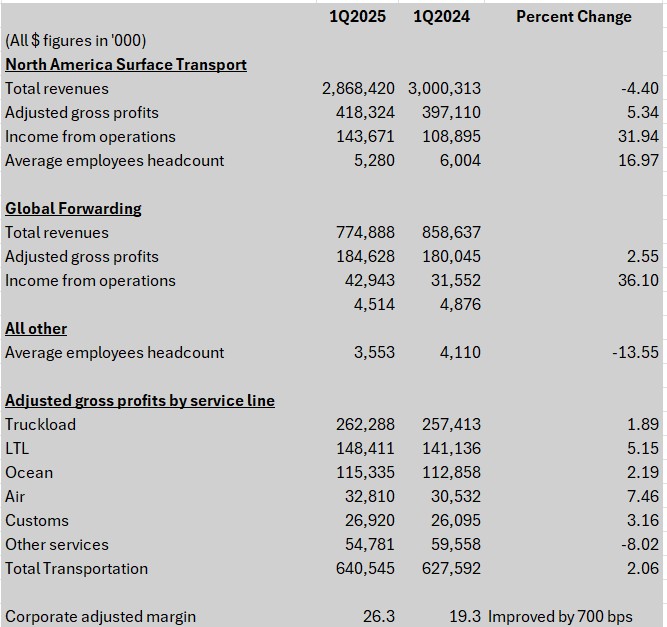Viewport: 667px width, 627px height.
Task: Select the -4.40 percent change cell
Action: pyautogui.click(x=640, y=88)
